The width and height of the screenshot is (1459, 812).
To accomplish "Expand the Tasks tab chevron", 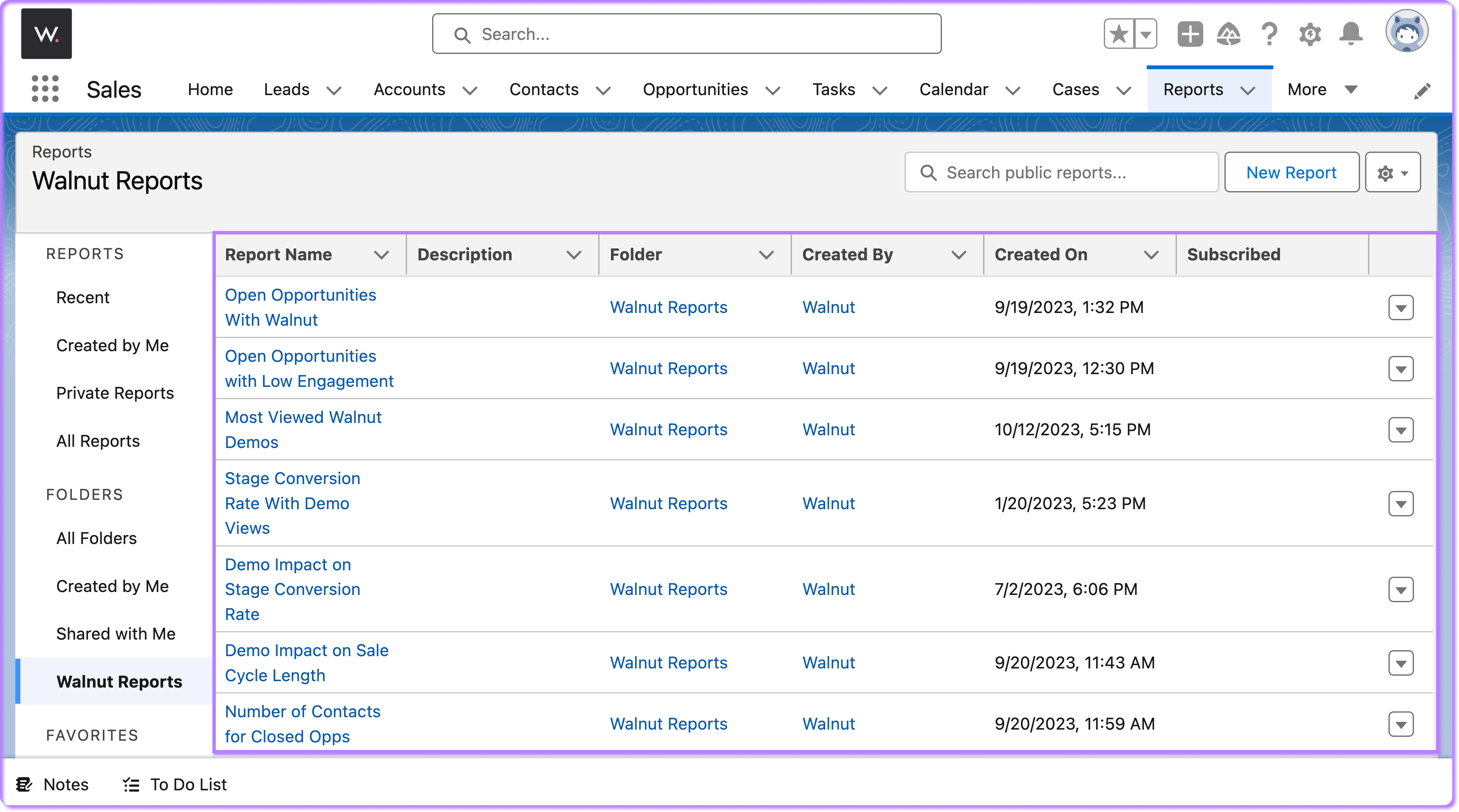I will (879, 90).
